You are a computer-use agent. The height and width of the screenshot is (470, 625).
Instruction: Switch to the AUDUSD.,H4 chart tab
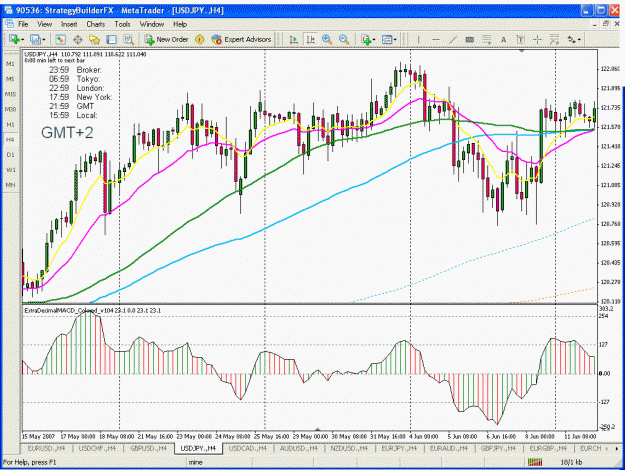(299, 448)
